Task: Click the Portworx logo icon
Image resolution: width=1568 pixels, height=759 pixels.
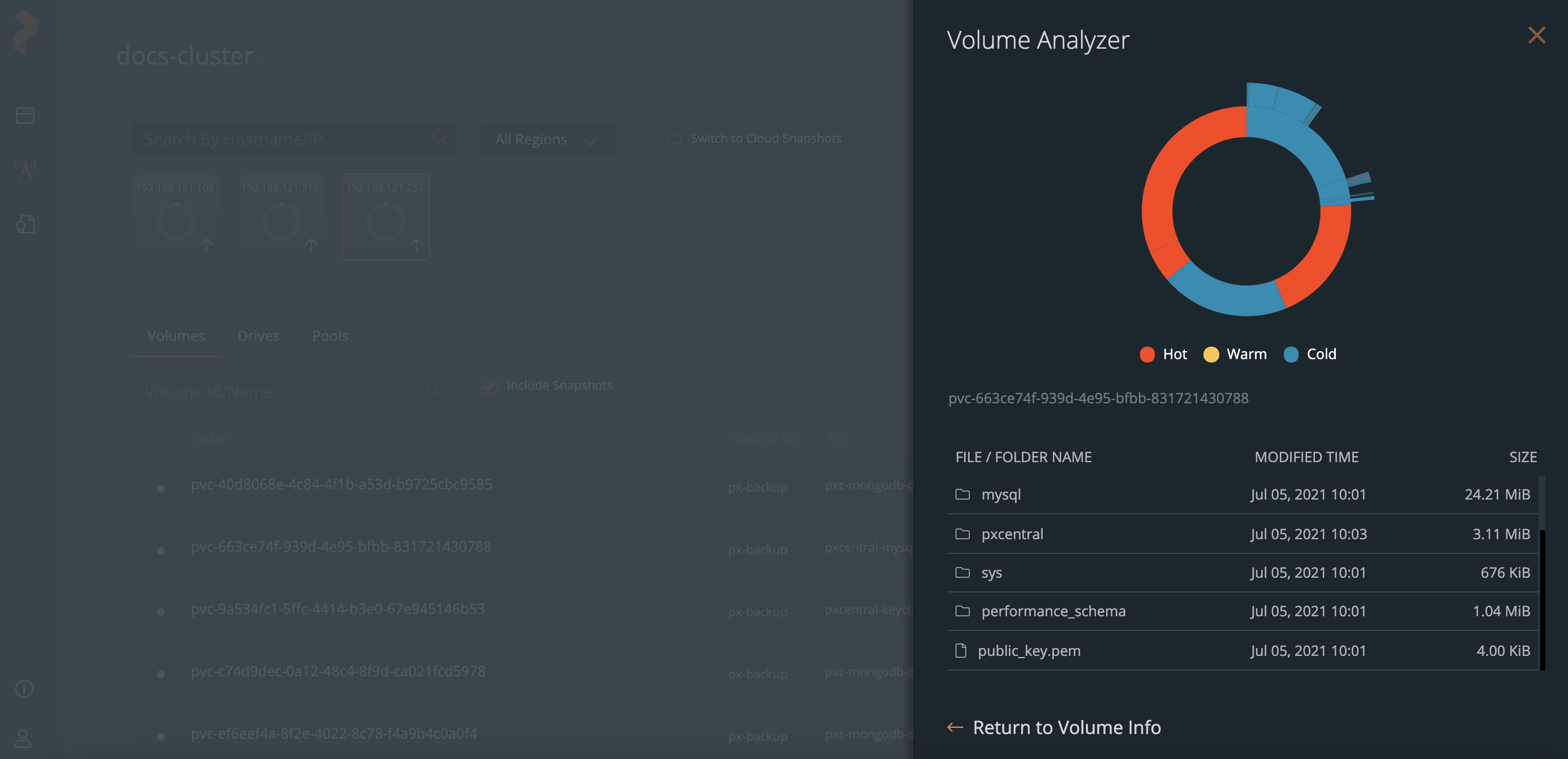Action: 25,32
